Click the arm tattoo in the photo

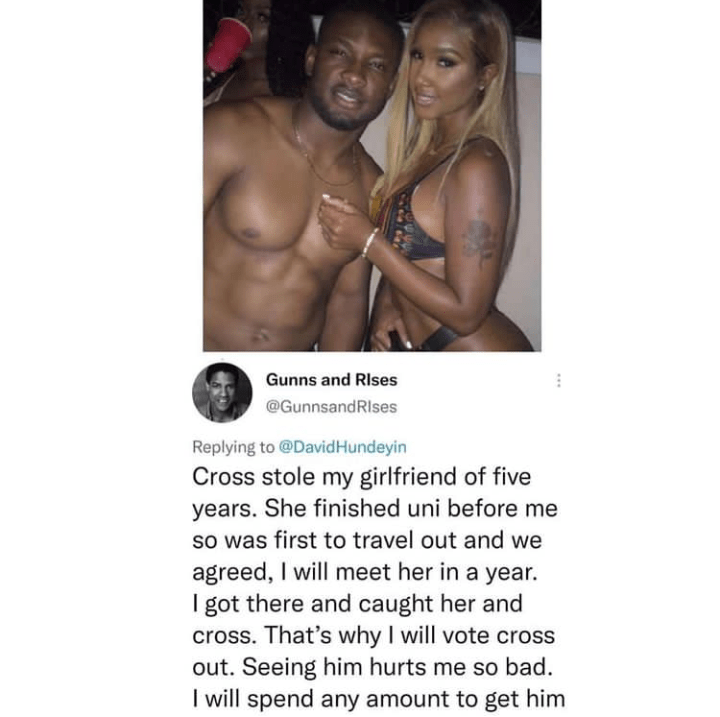pos(478,241)
